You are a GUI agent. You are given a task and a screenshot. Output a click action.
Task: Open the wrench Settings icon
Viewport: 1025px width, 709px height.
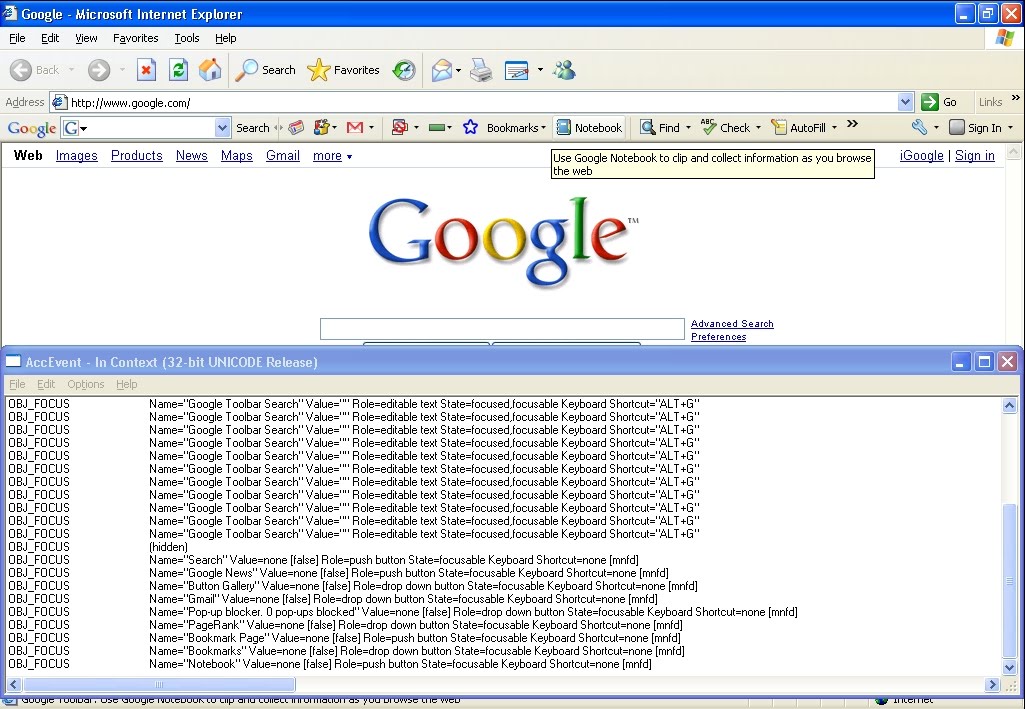(x=919, y=127)
